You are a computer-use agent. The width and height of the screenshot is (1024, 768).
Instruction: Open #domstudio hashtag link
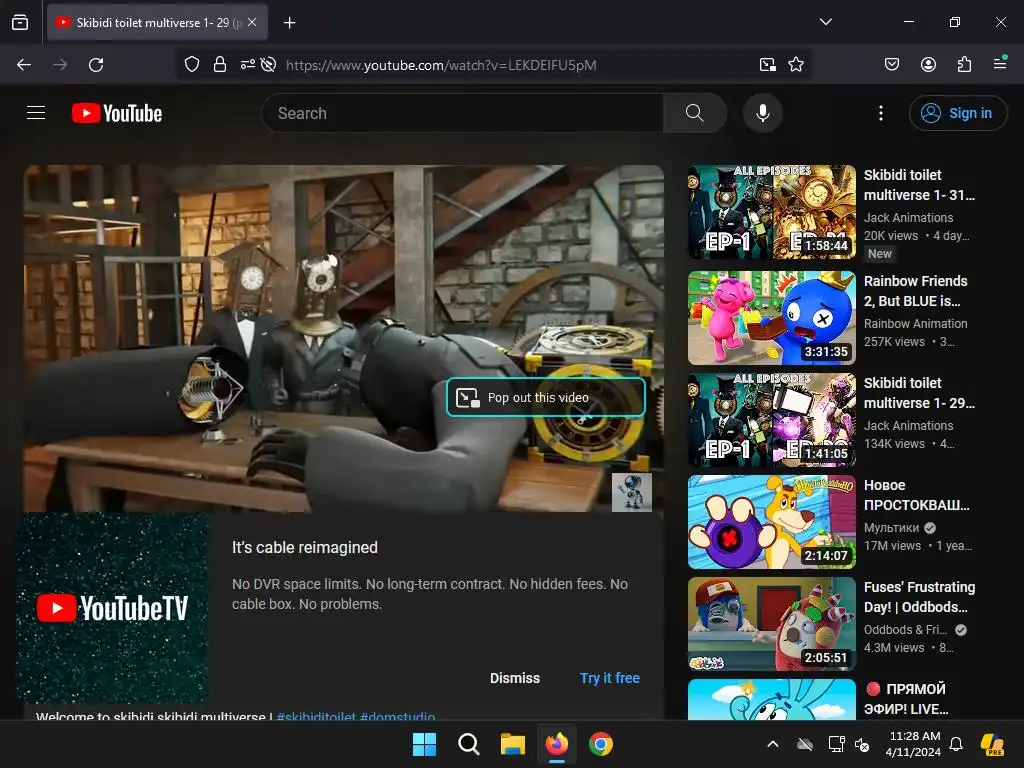397,716
